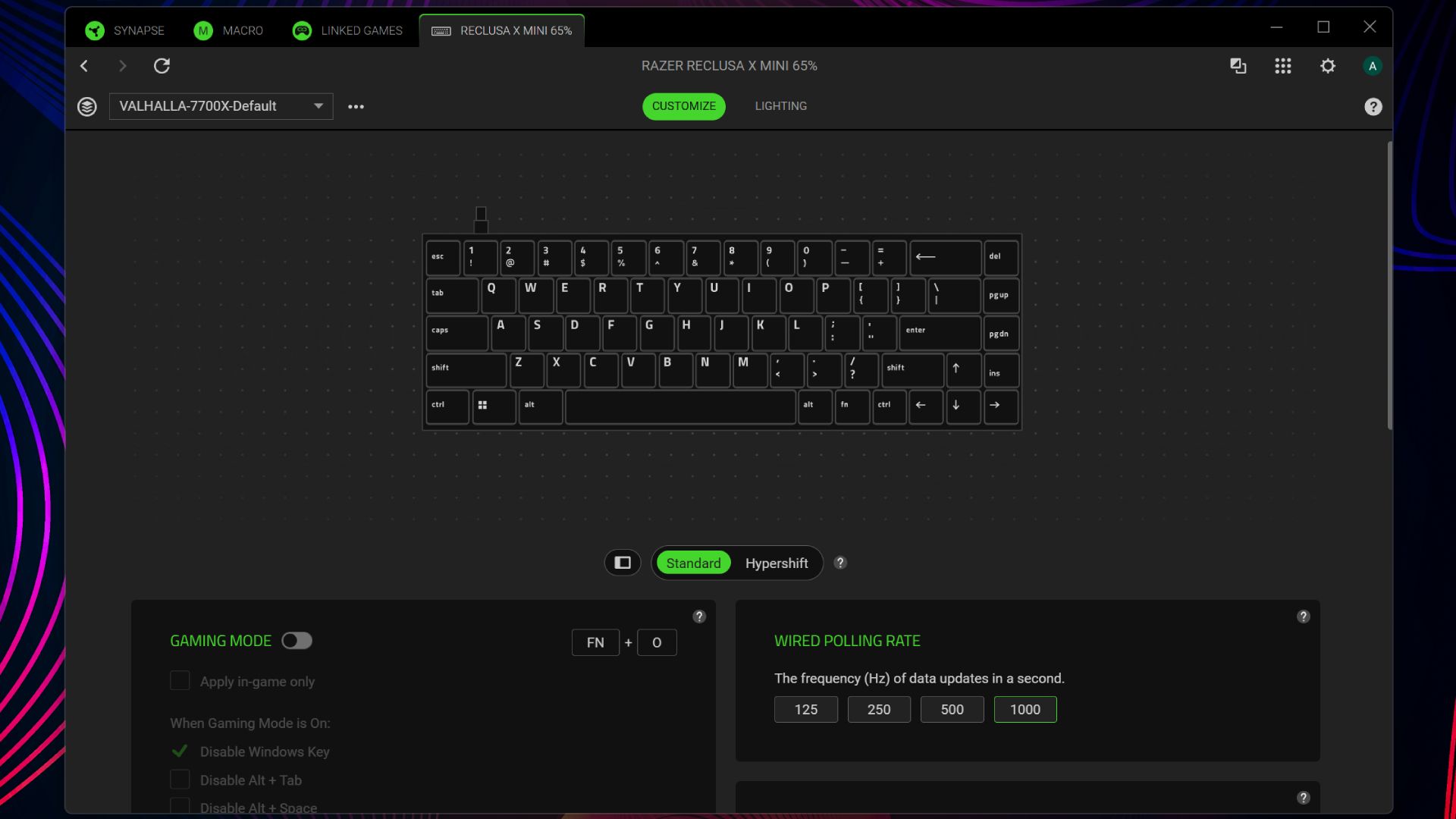Click the O shortcut key box
1456x819 pixels.
click(x=657, y=642)
